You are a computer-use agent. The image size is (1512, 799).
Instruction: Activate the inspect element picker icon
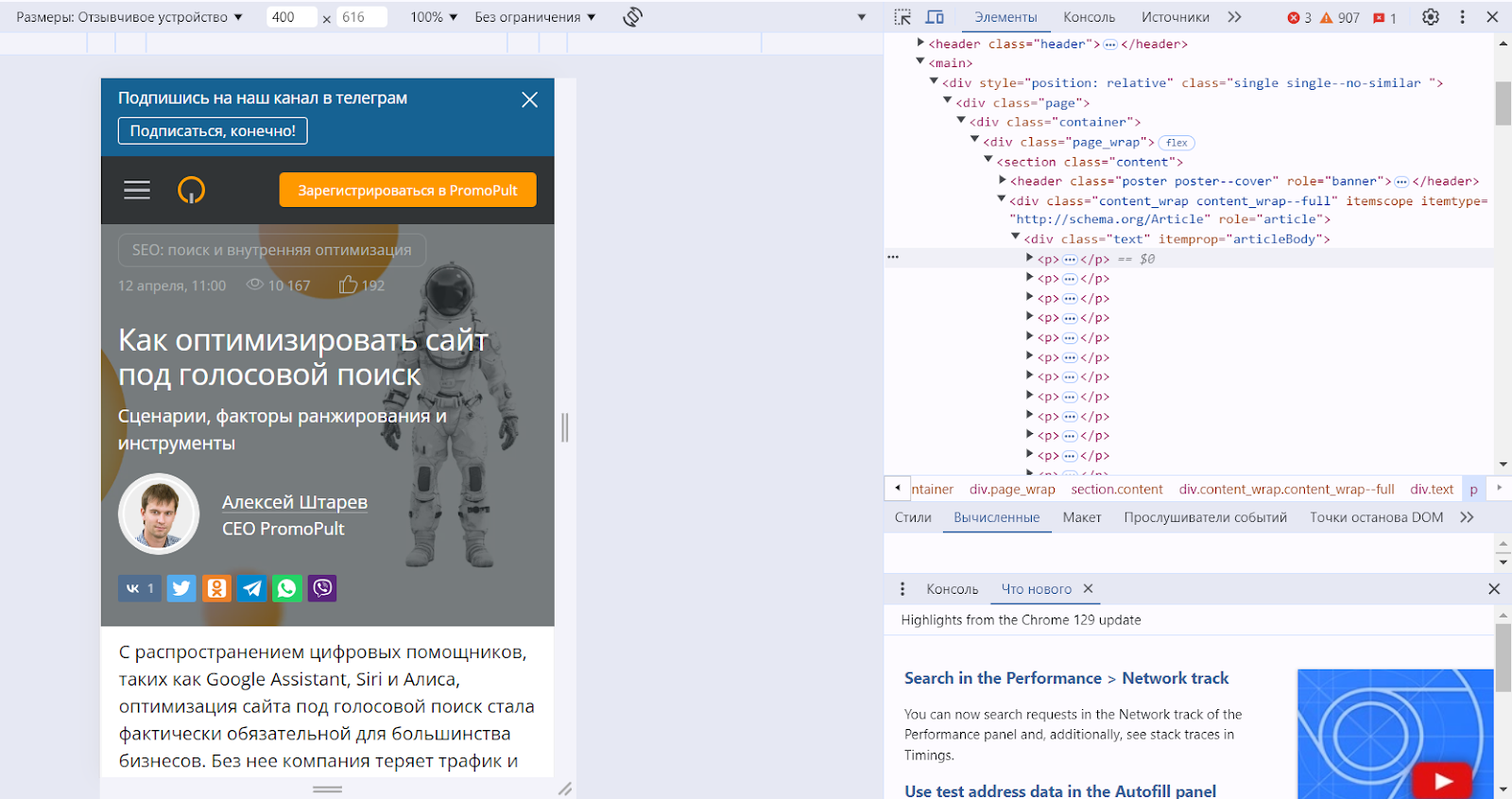click(x=902, y=17)
